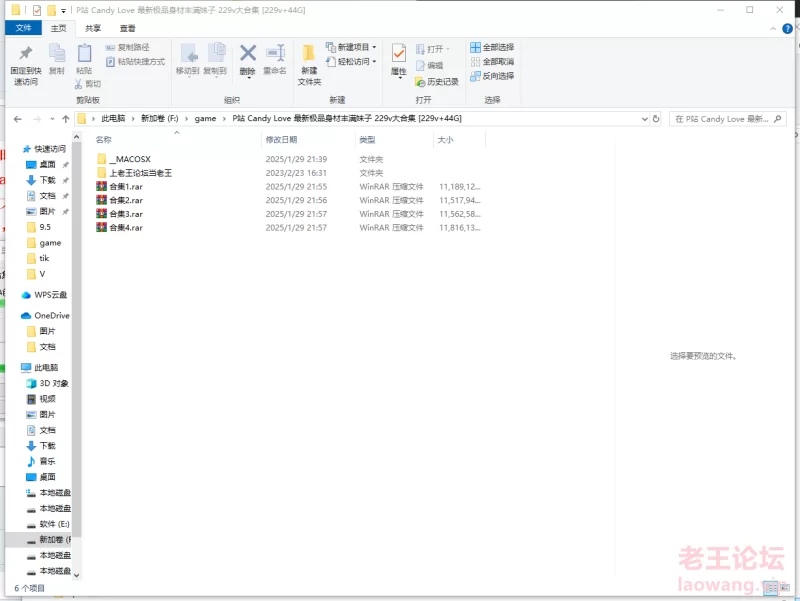Click the Refresh button in address bar
800x601 pixels.
pos(656,119)
